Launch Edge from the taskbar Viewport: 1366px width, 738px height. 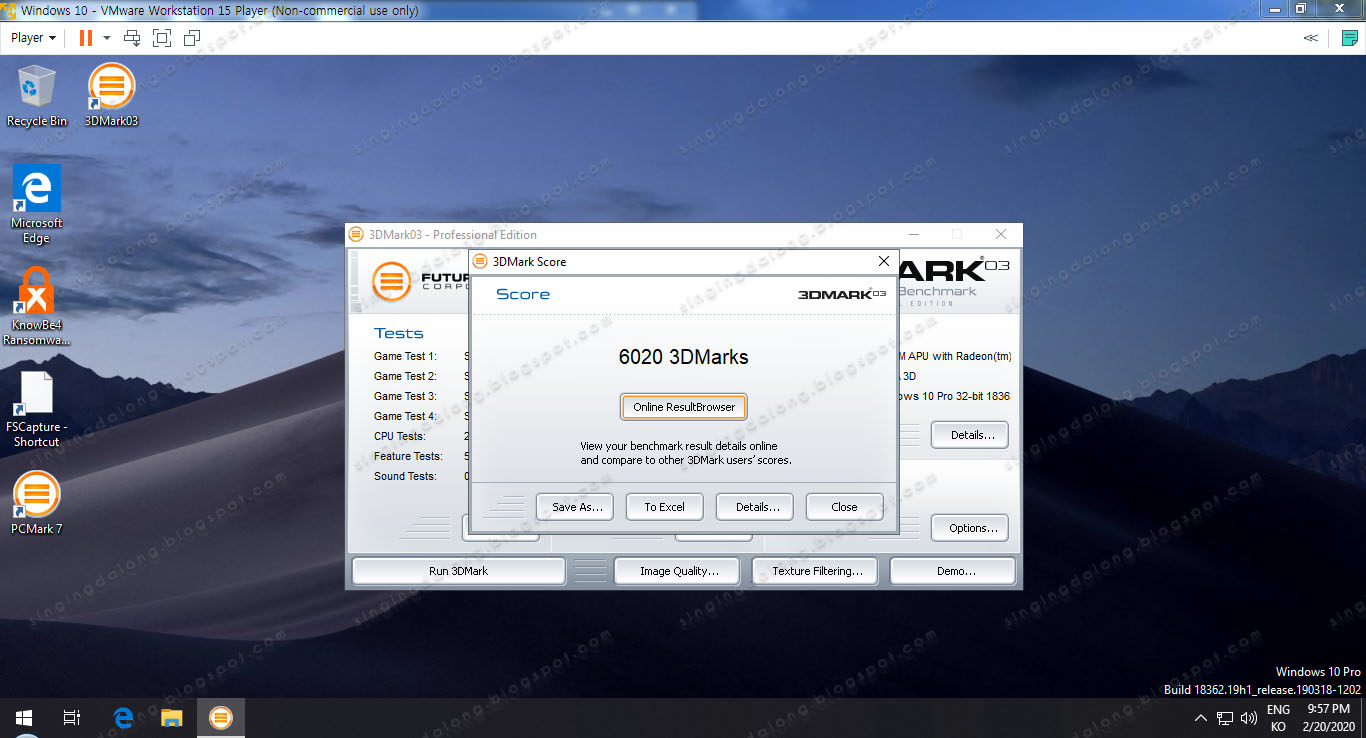pos(124,718)
